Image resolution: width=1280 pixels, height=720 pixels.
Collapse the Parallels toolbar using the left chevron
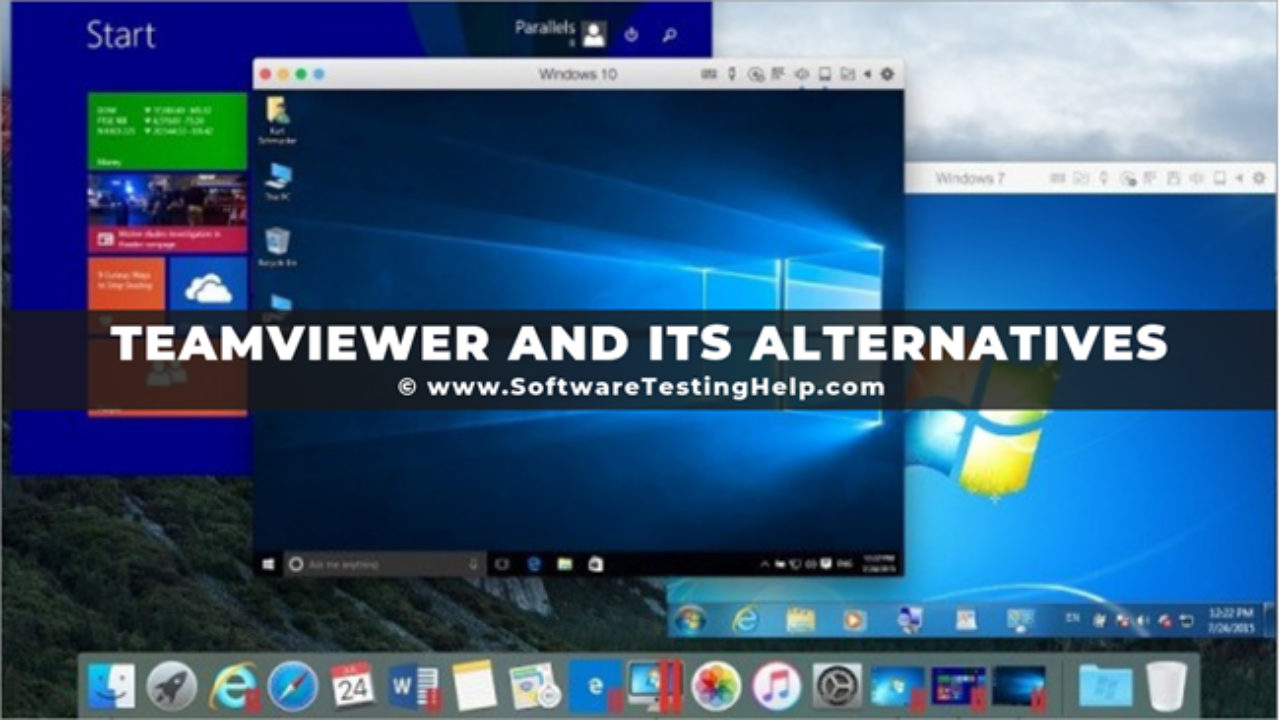(x=867, y=73)
